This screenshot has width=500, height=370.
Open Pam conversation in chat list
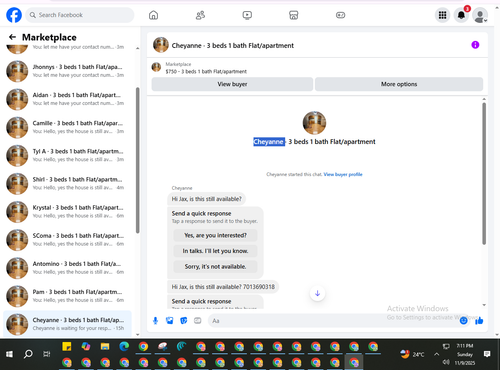point(67,296)
